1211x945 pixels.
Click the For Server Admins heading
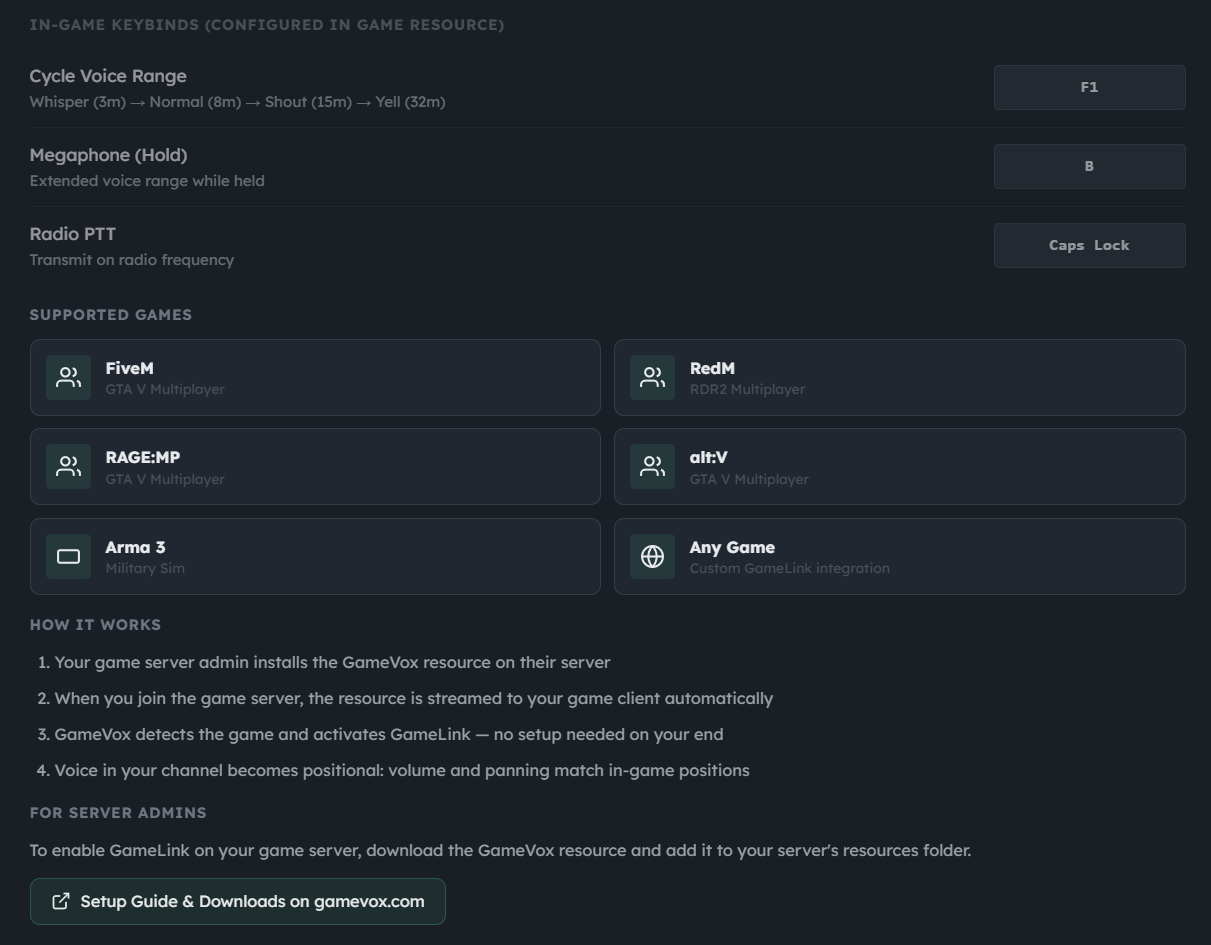118,813
